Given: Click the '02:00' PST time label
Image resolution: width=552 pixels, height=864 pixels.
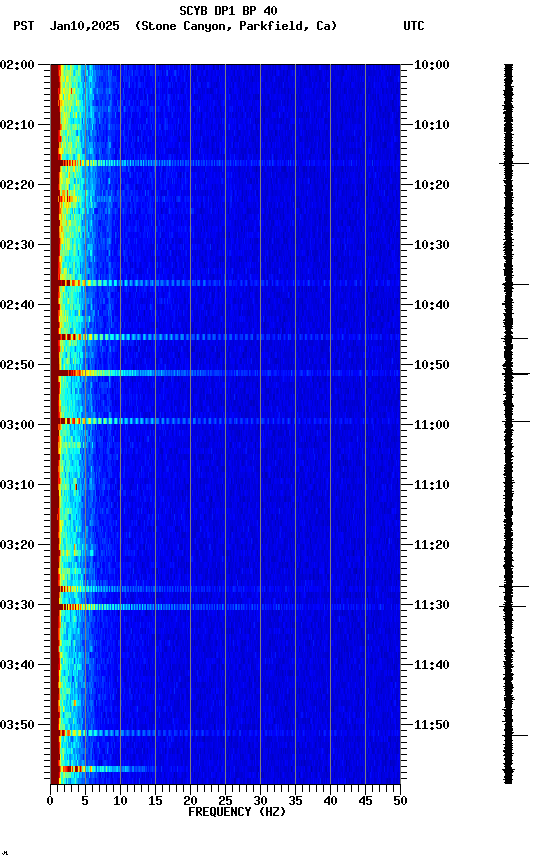Looking at the screenshot, I should [17, 65].
